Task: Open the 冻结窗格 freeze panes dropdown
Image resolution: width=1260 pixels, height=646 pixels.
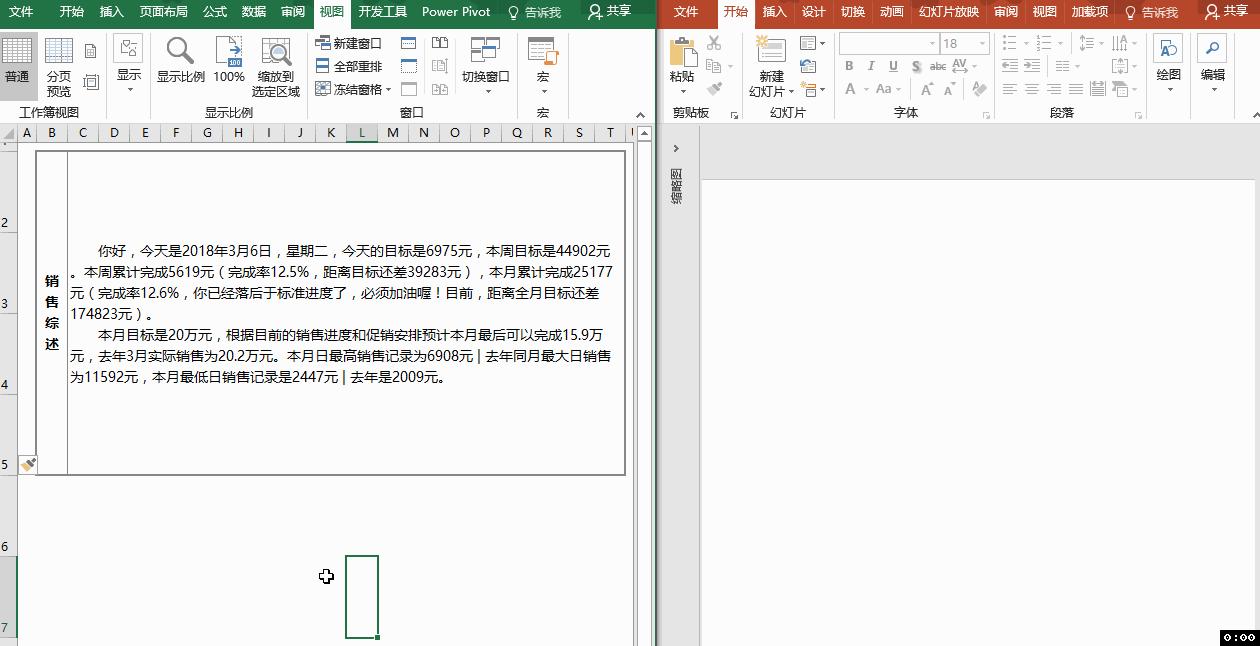Action: [x=352, y=89]
